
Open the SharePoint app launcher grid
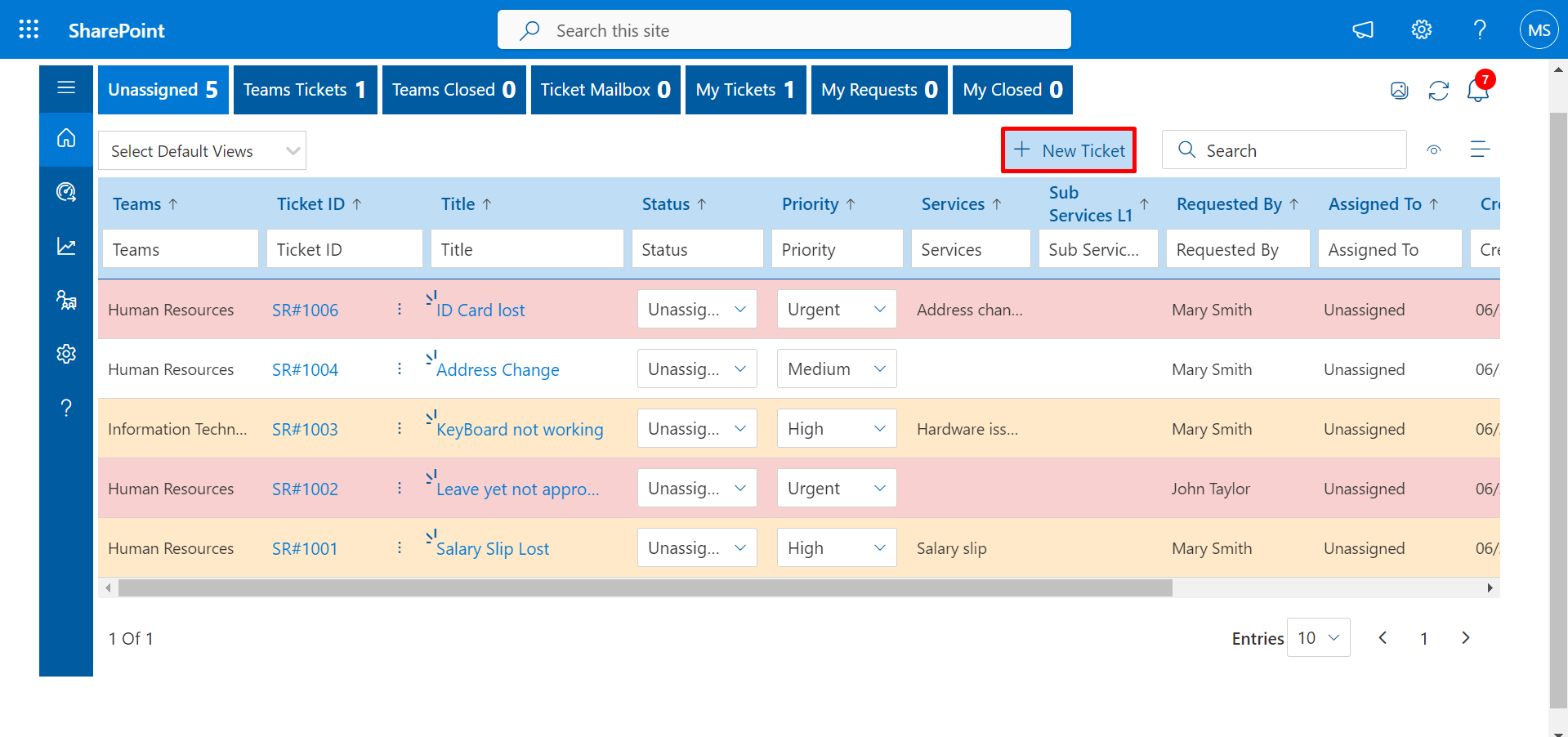coord(29,30)
